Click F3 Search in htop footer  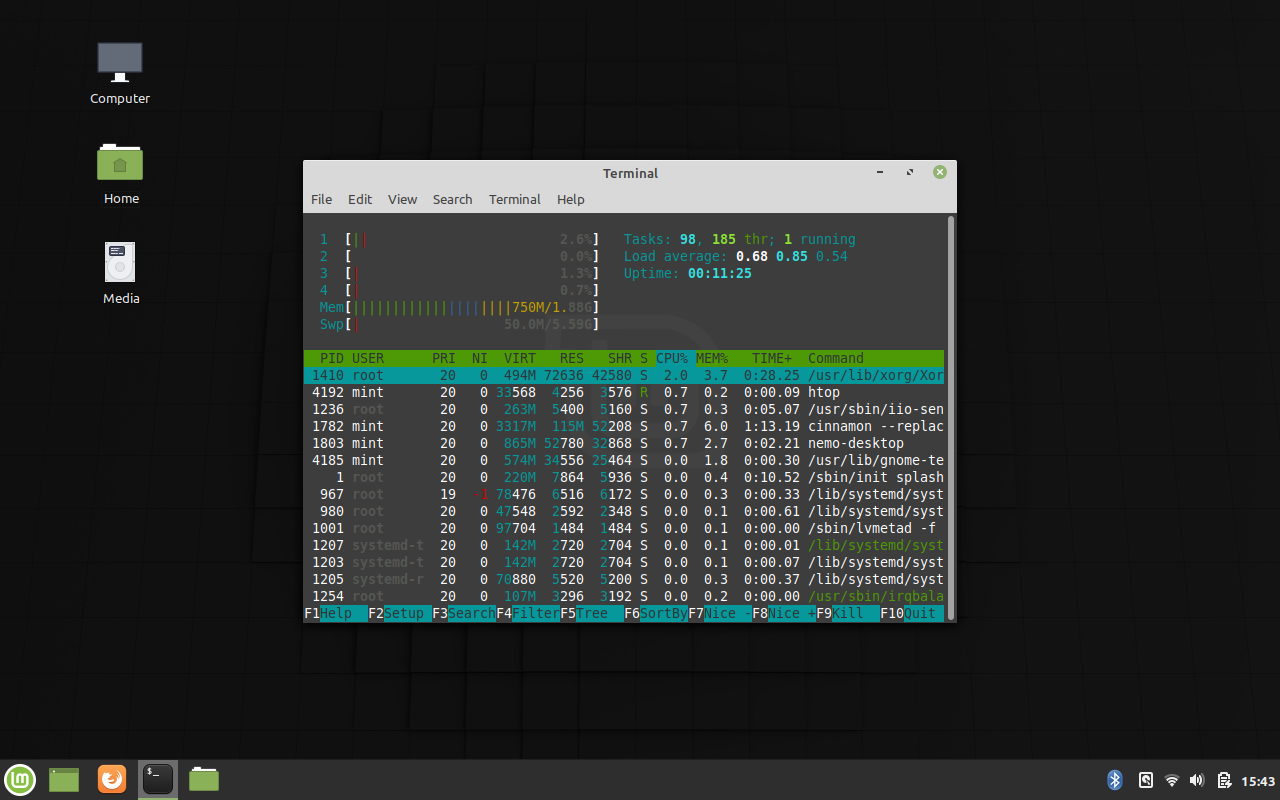coord(464,613)
